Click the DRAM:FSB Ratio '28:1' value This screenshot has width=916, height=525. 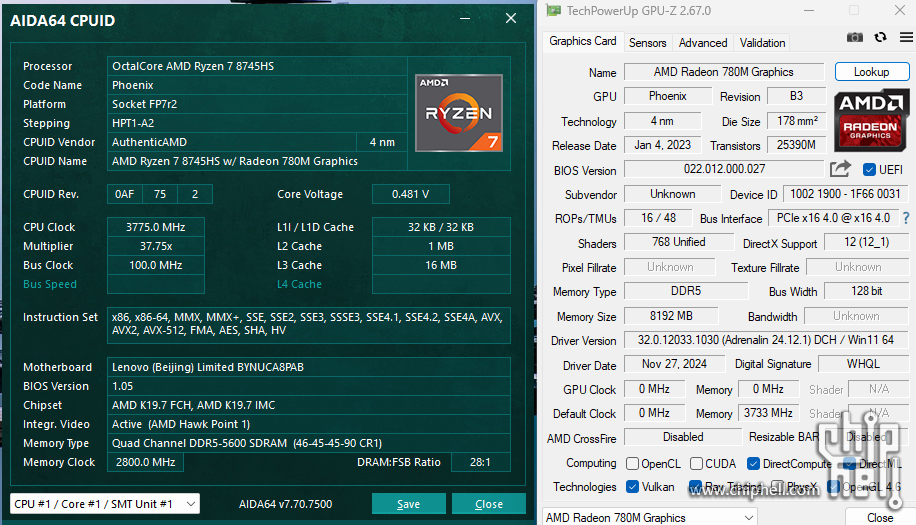(x=480, y=462)
